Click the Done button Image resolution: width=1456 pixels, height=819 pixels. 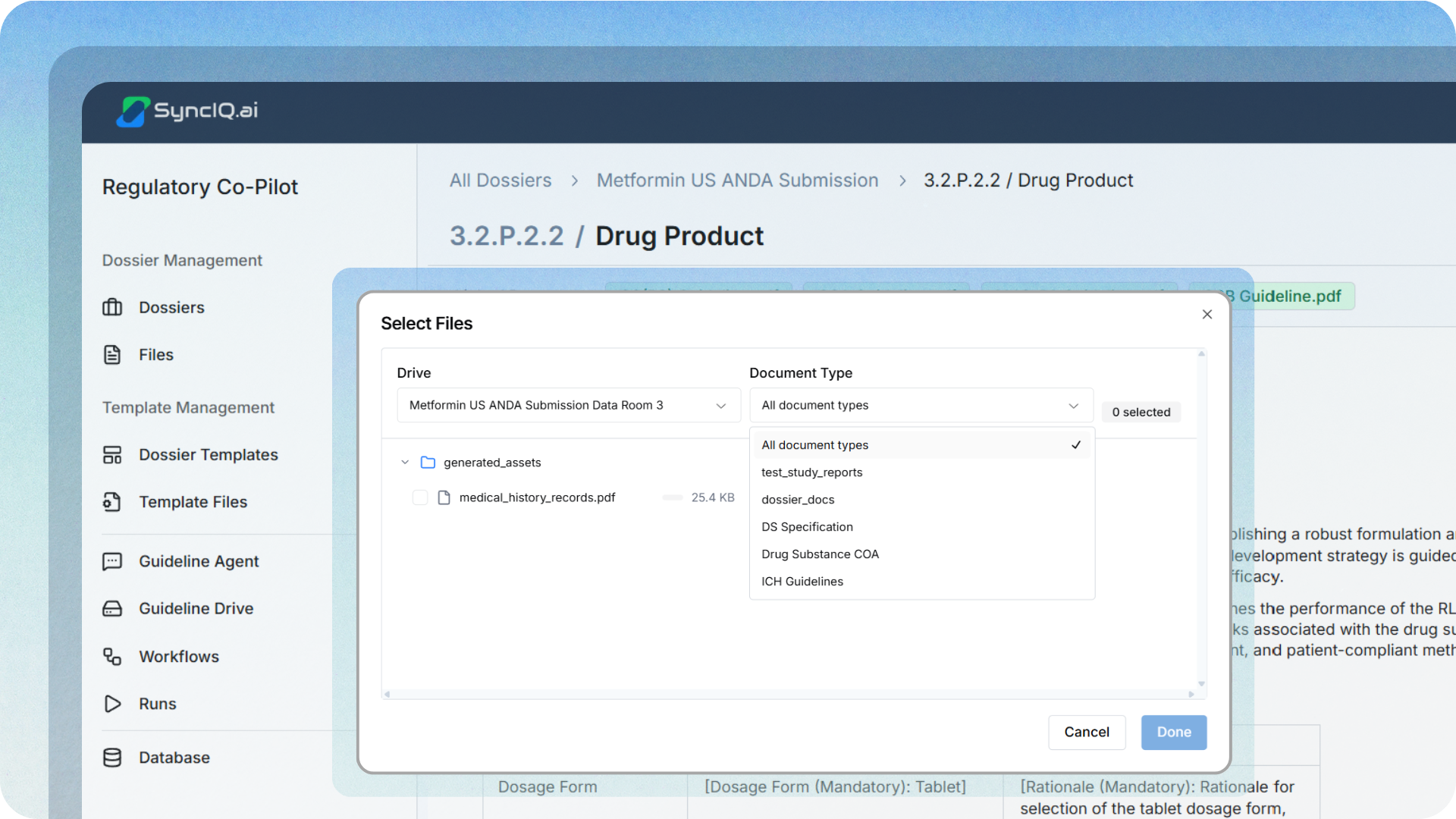pos(1173,732)
